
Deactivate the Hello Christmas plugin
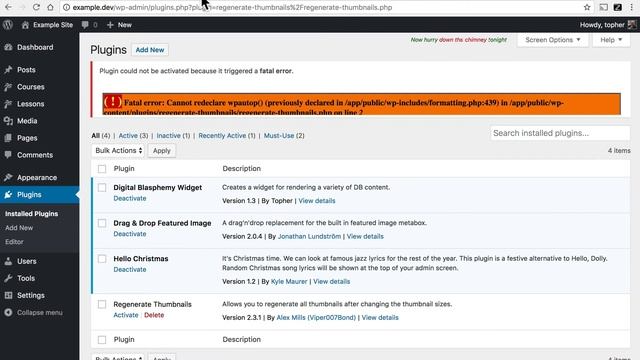[x=130, y=269]
